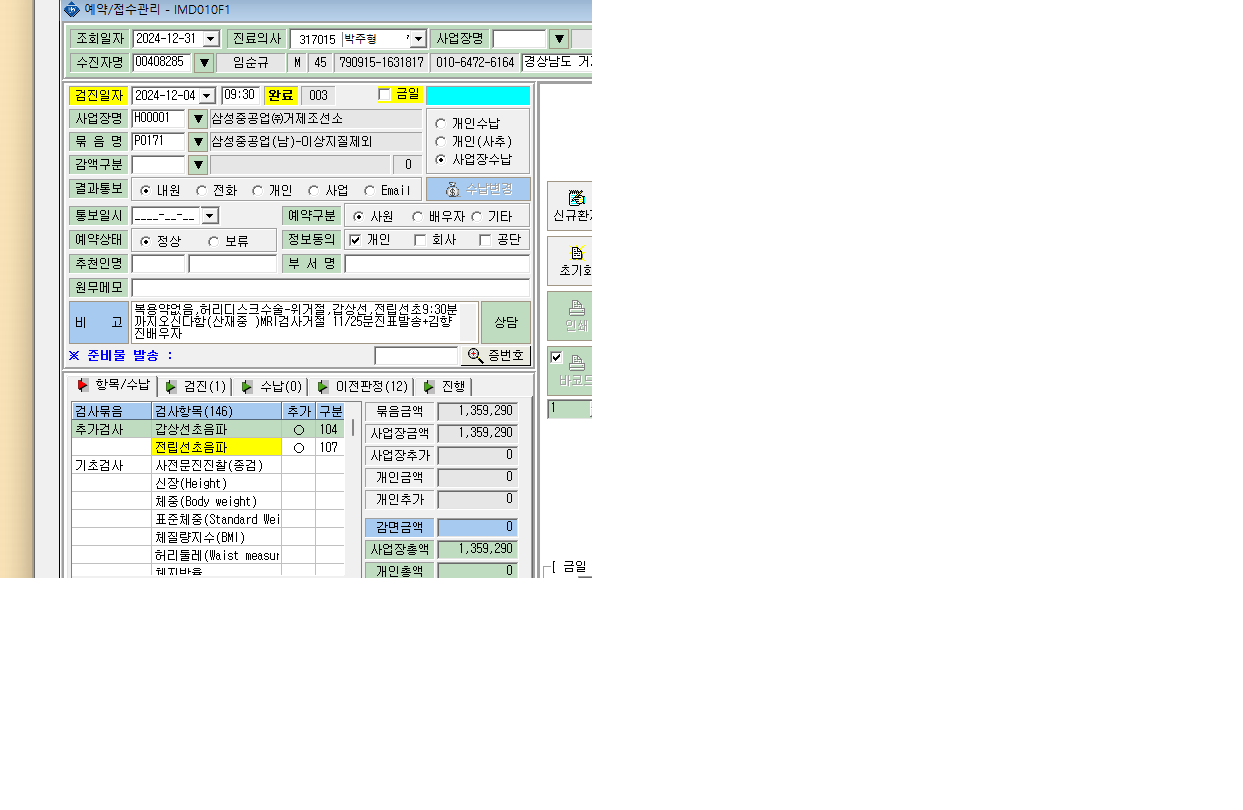
Task: Click the 초기화 reset document icon
Action: (577, 253)
